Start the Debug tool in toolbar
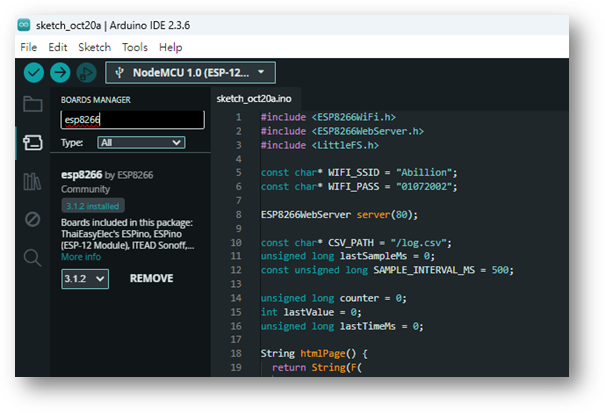Viewport: 605px width, 413px height. (x=86, y=73)
